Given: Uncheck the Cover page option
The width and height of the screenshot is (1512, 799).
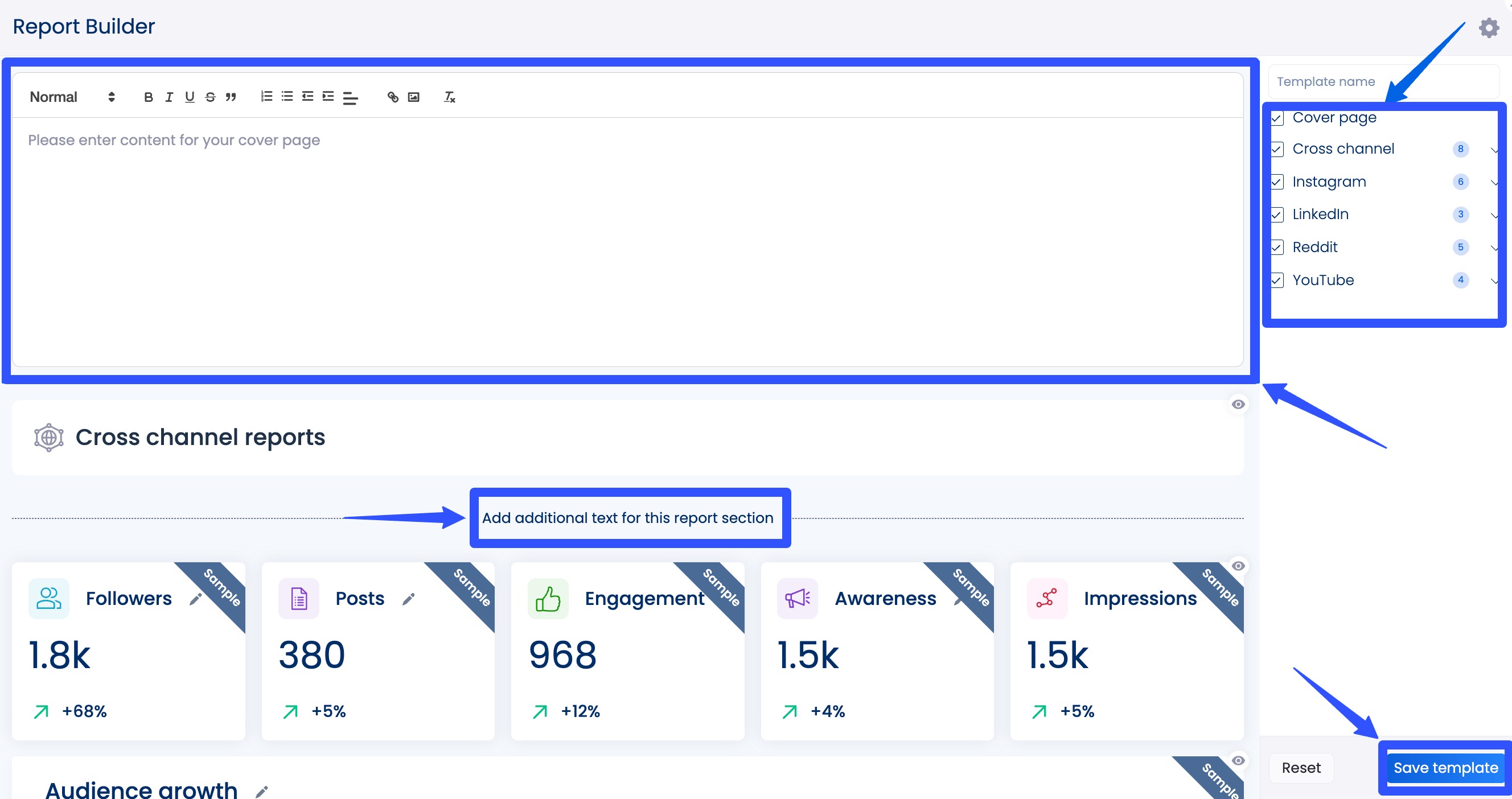Looking at the screenshot, I should (1277, 118).
